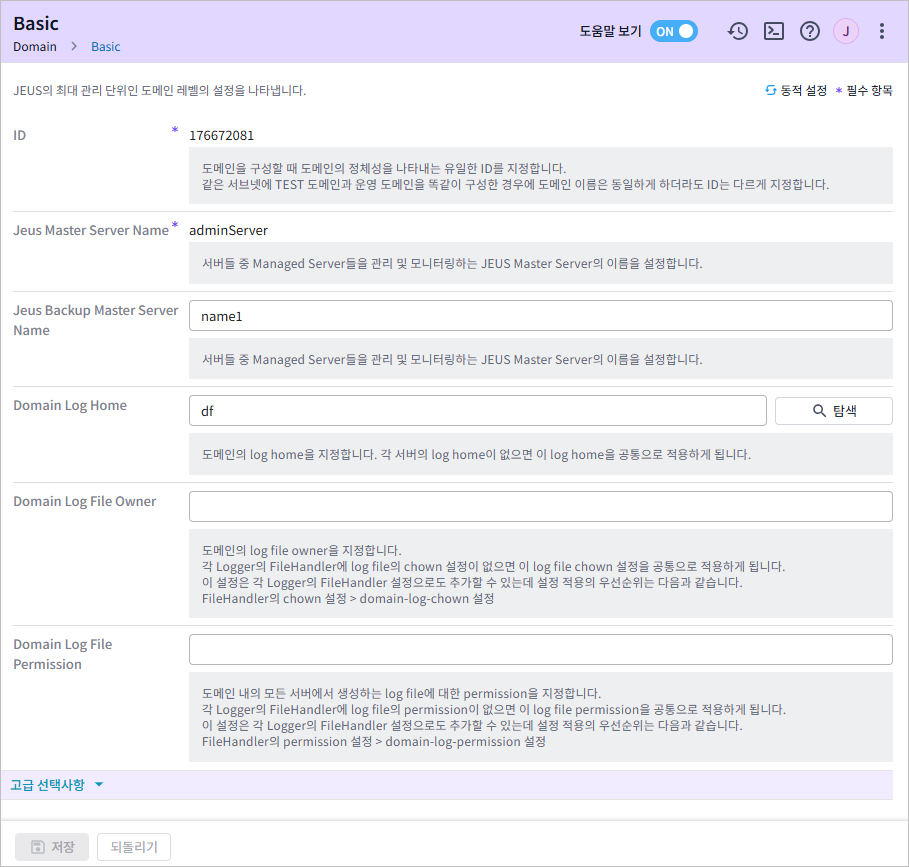Open the history clock icon
This screenshot has width=909, height=867.
coord(738,31)
